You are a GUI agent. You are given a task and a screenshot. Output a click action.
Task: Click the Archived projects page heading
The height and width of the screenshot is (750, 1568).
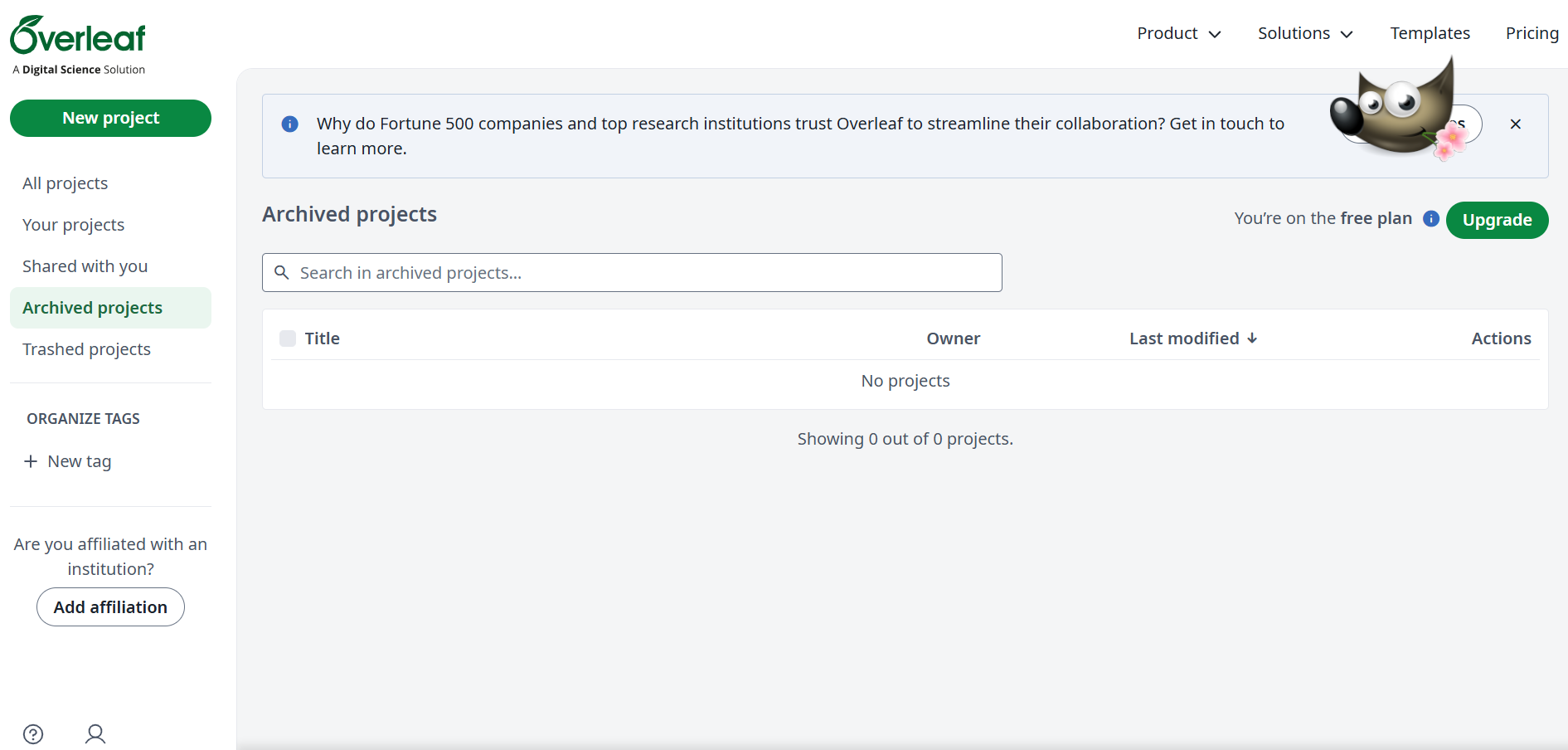click(x=349, y=214)
